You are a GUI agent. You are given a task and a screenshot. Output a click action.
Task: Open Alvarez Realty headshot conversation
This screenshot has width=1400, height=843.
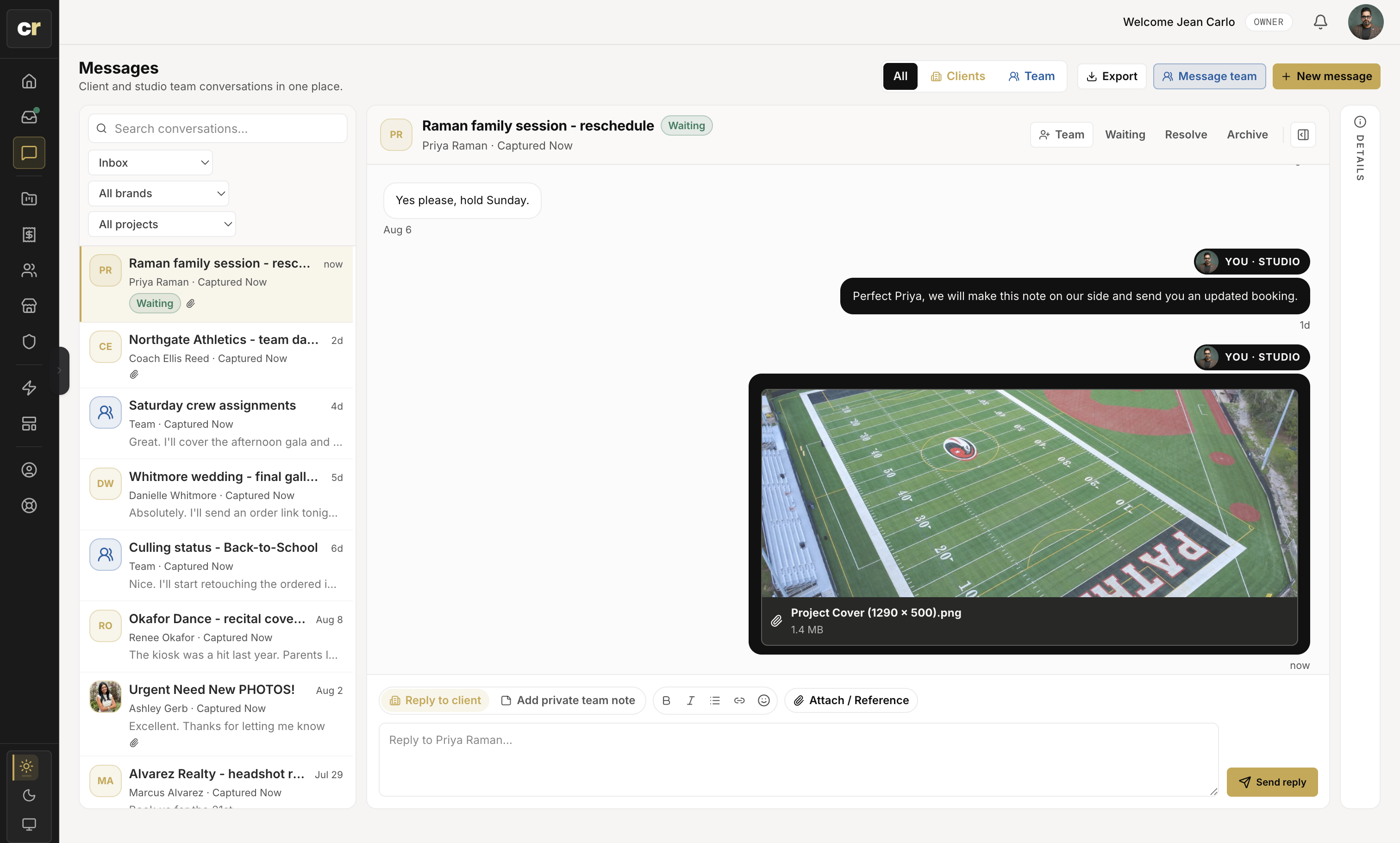pyautogui.click(x=216, y=782)
